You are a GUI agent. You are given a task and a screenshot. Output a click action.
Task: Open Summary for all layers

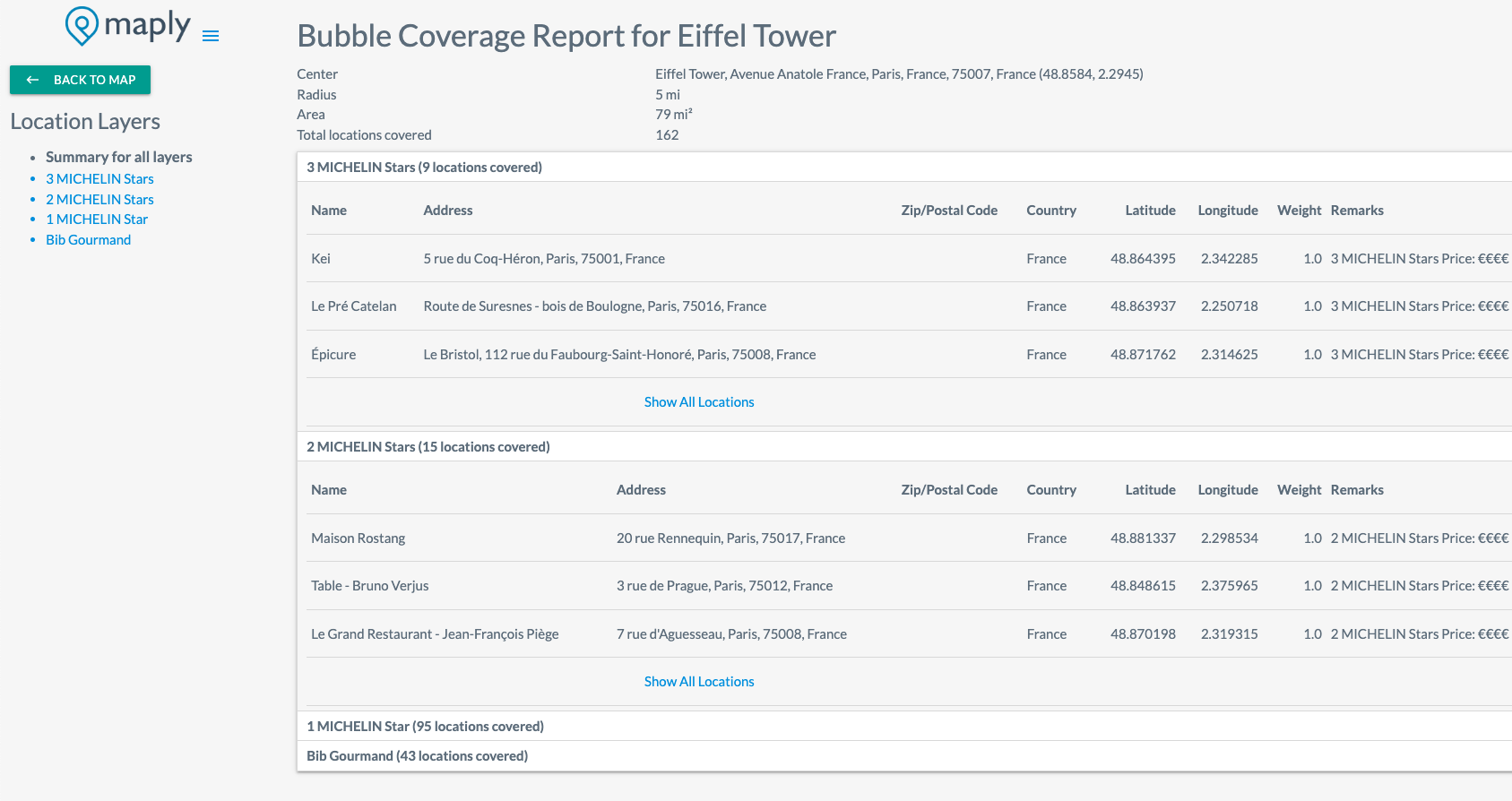tap(118, 157)
